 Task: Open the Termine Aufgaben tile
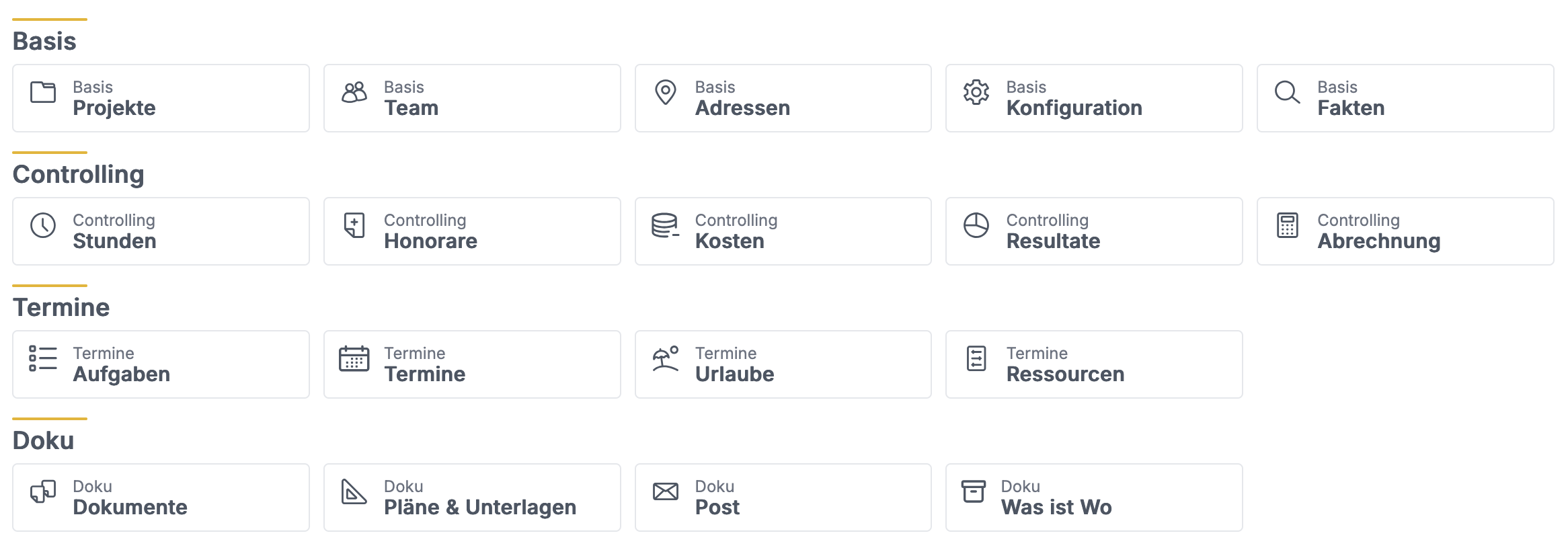point(161,364)
